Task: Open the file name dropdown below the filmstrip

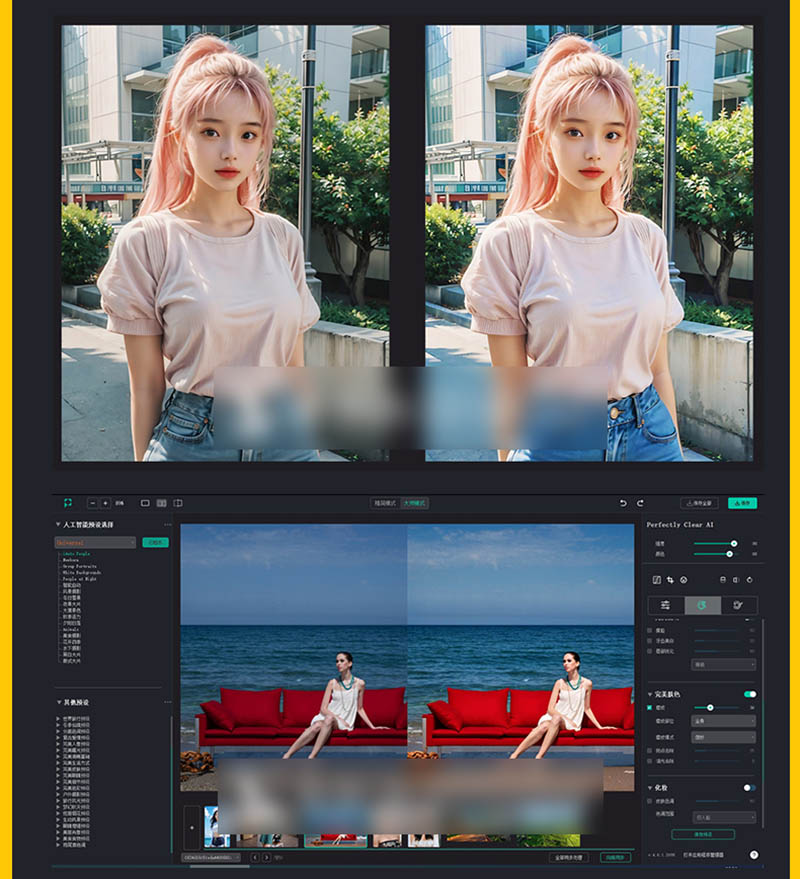Action: [x=211, y=857]
